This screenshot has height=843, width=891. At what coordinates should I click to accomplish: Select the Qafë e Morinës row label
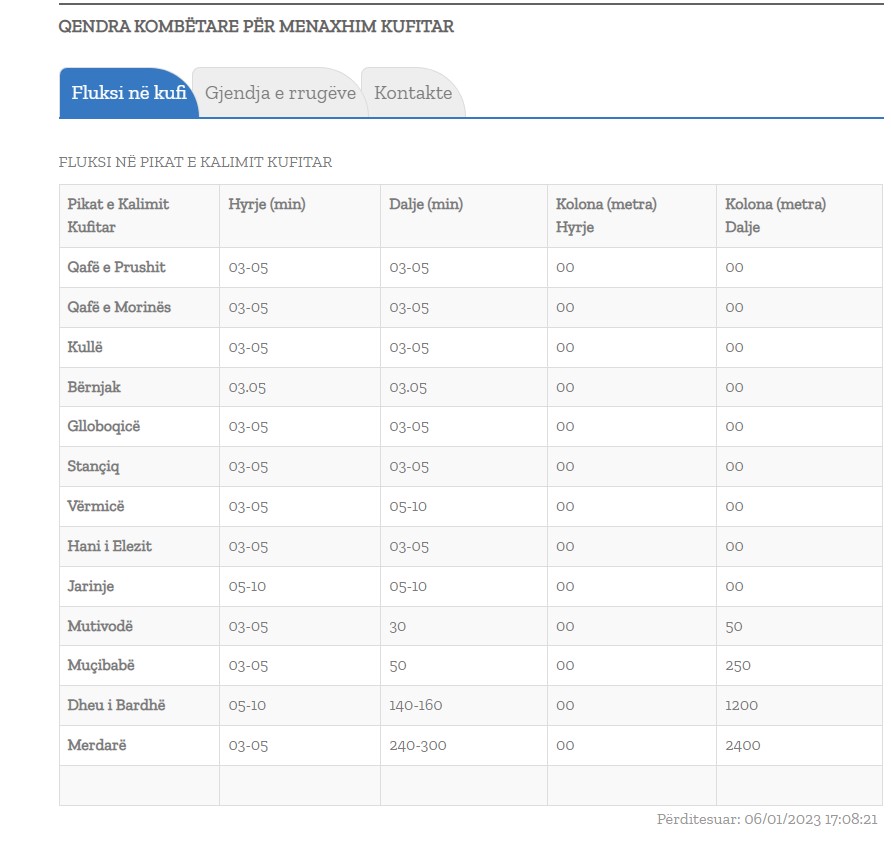tap(119, 307)
